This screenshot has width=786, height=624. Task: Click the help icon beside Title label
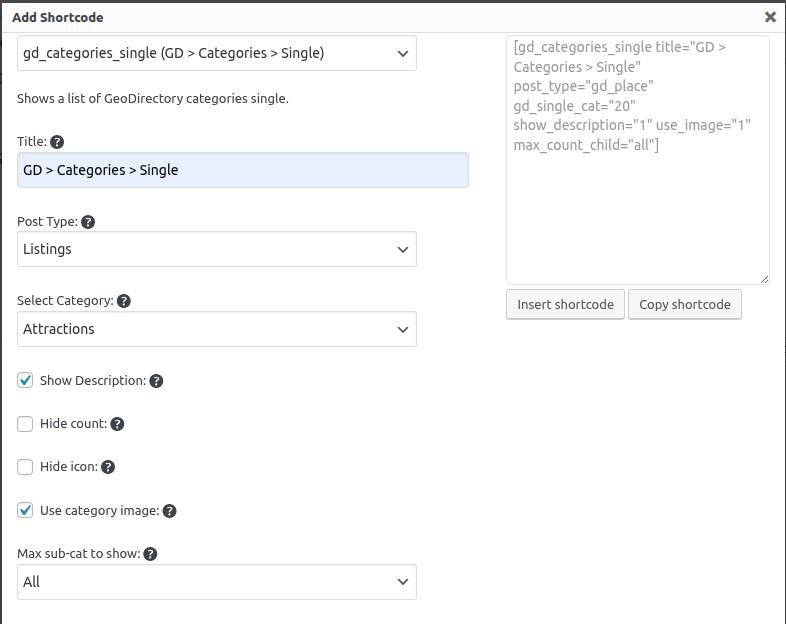[x=57, y=142]
